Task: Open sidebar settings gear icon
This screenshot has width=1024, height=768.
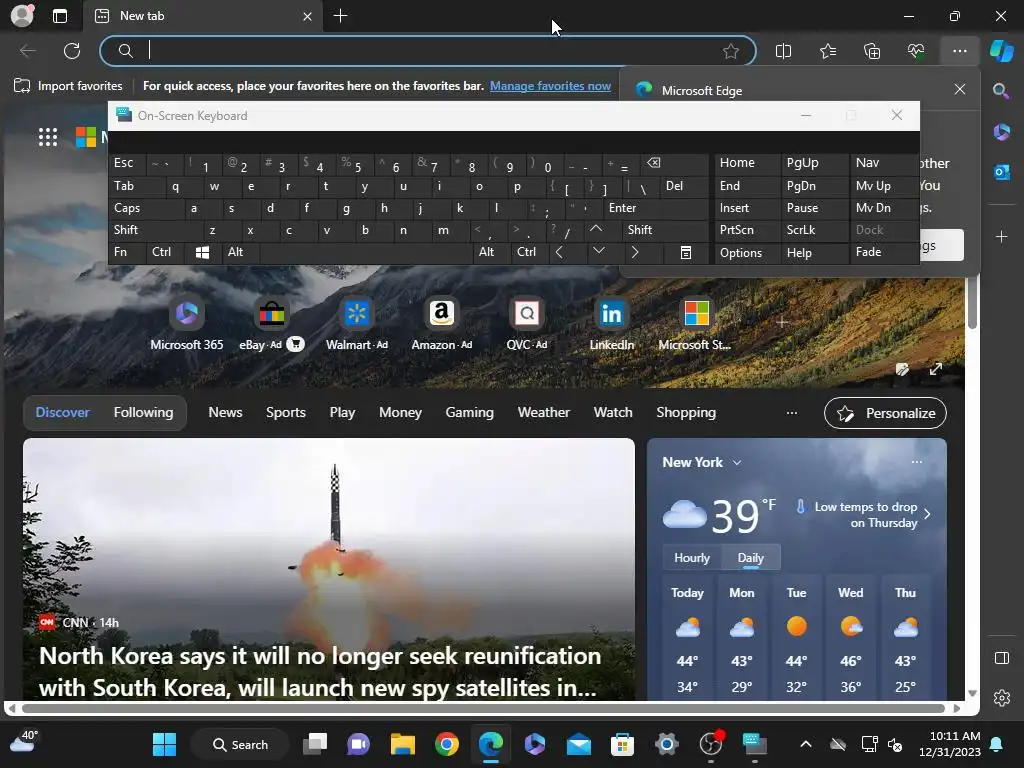Action: [x=1001, y=698]
